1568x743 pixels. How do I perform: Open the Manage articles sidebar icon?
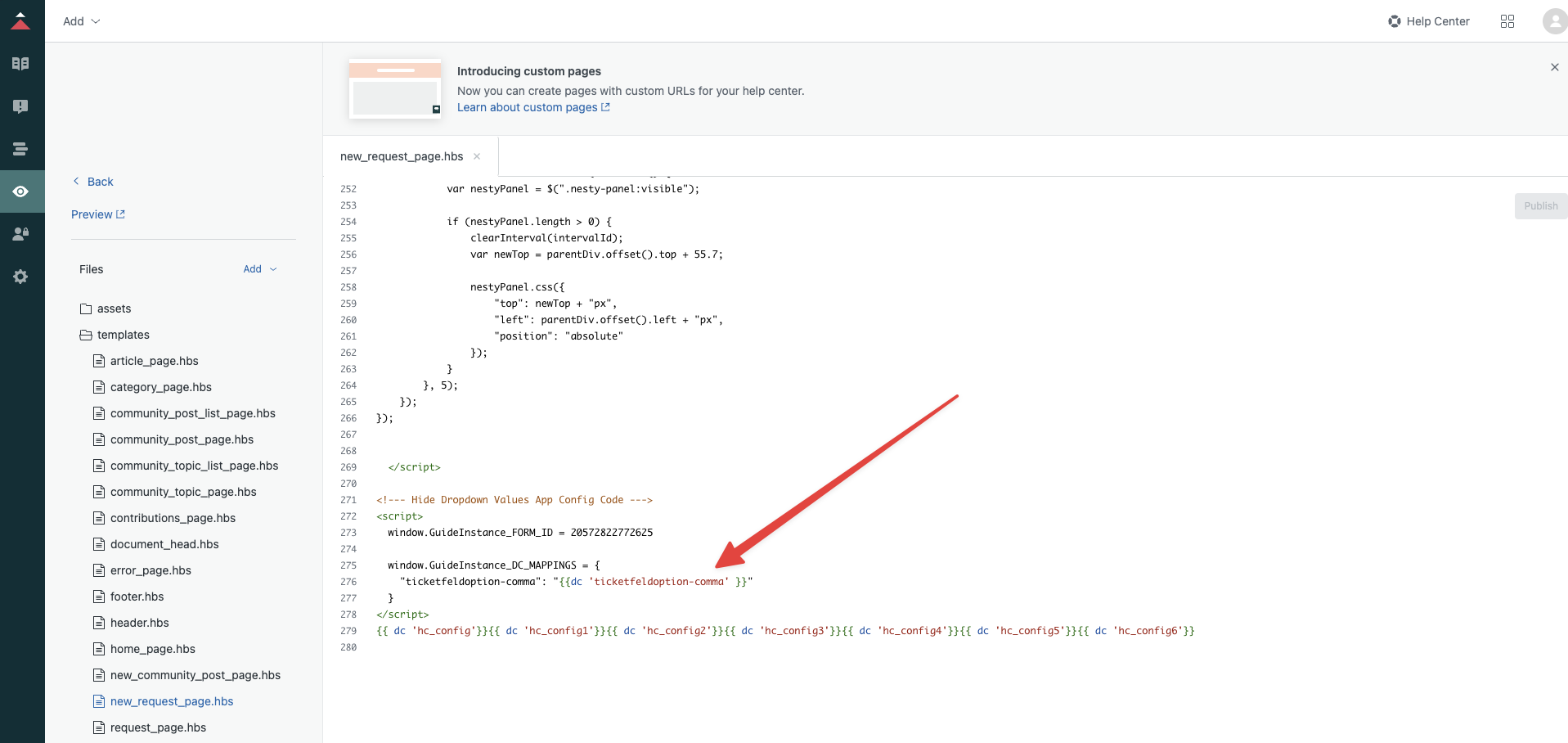pos(21,64)
